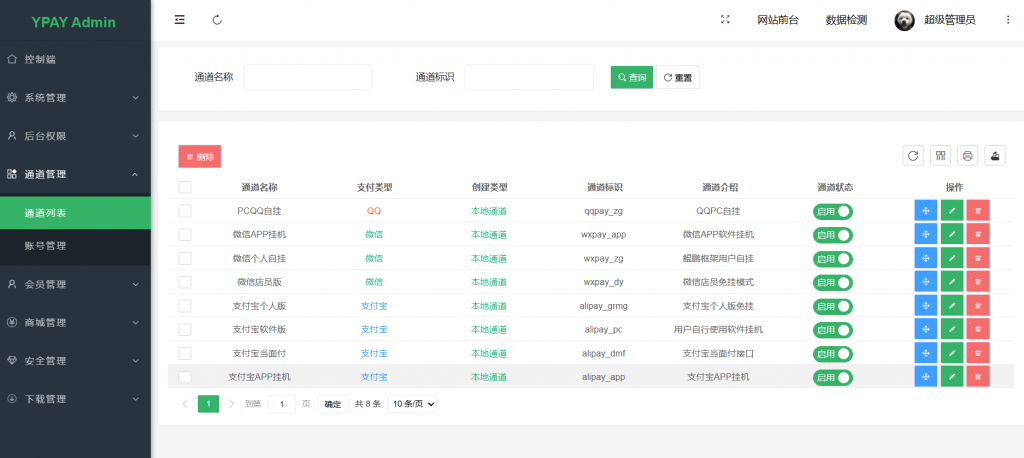Screen dimensions: 1024x458
Task: Click the green 查询 search button
Action: tap(632, 77)
